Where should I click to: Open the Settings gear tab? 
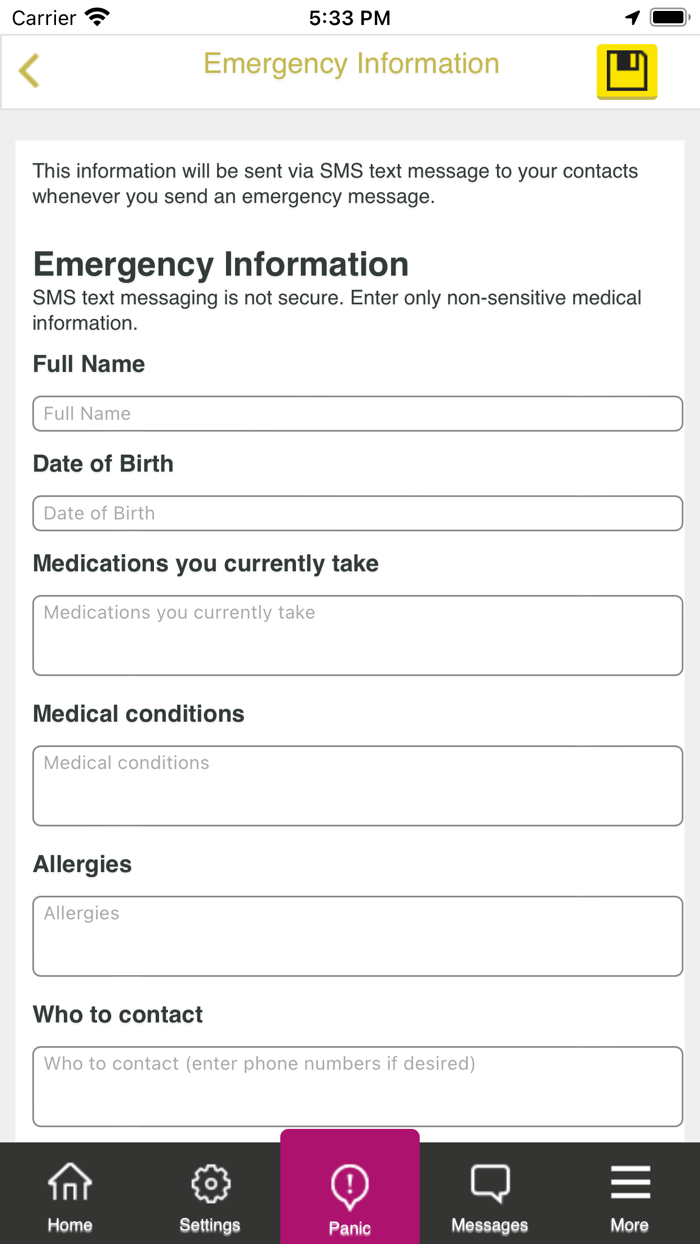(210, 1197)
